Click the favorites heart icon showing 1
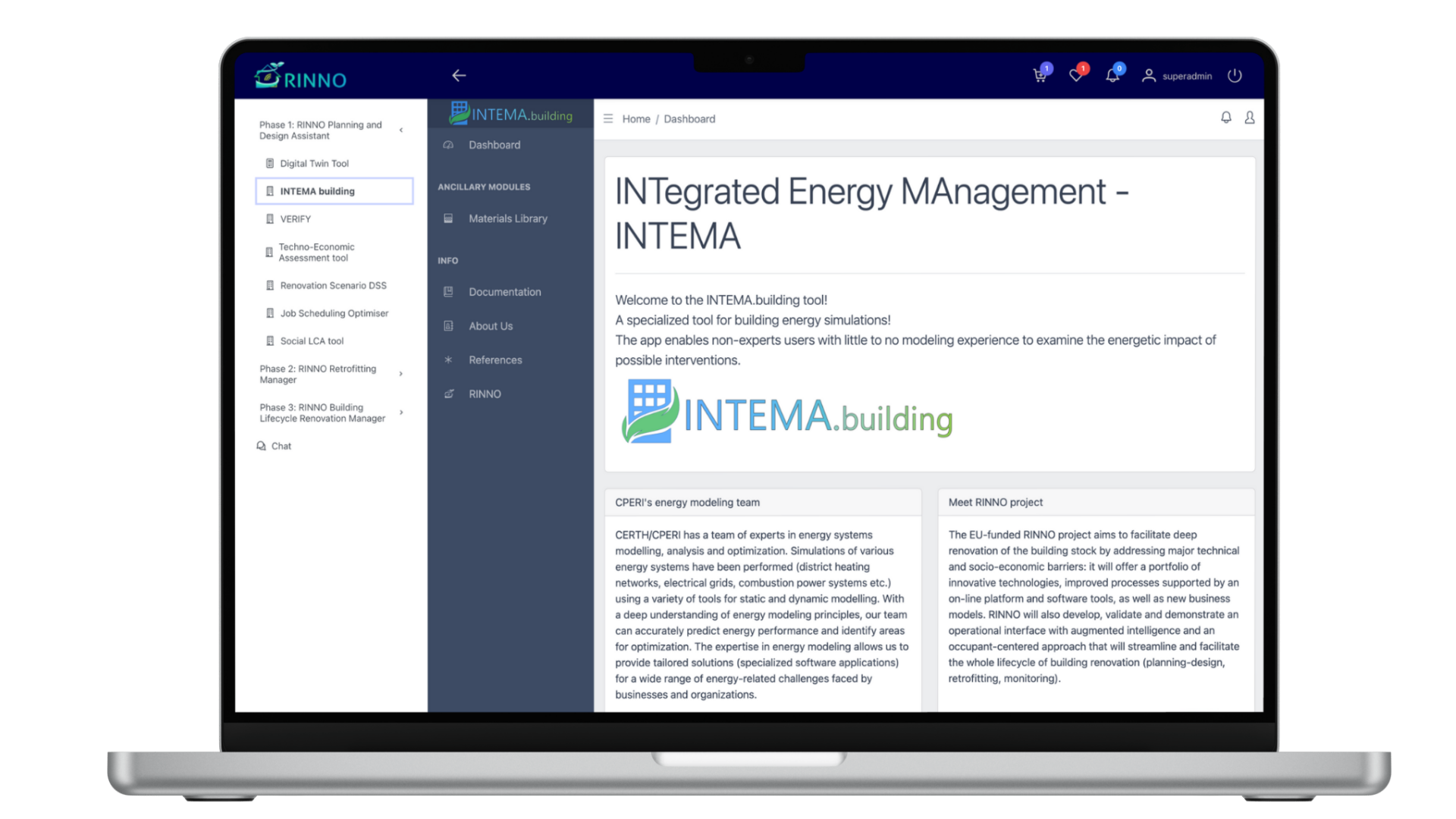This screenshot has width=1456, height=819. (x=1076, y=76)
